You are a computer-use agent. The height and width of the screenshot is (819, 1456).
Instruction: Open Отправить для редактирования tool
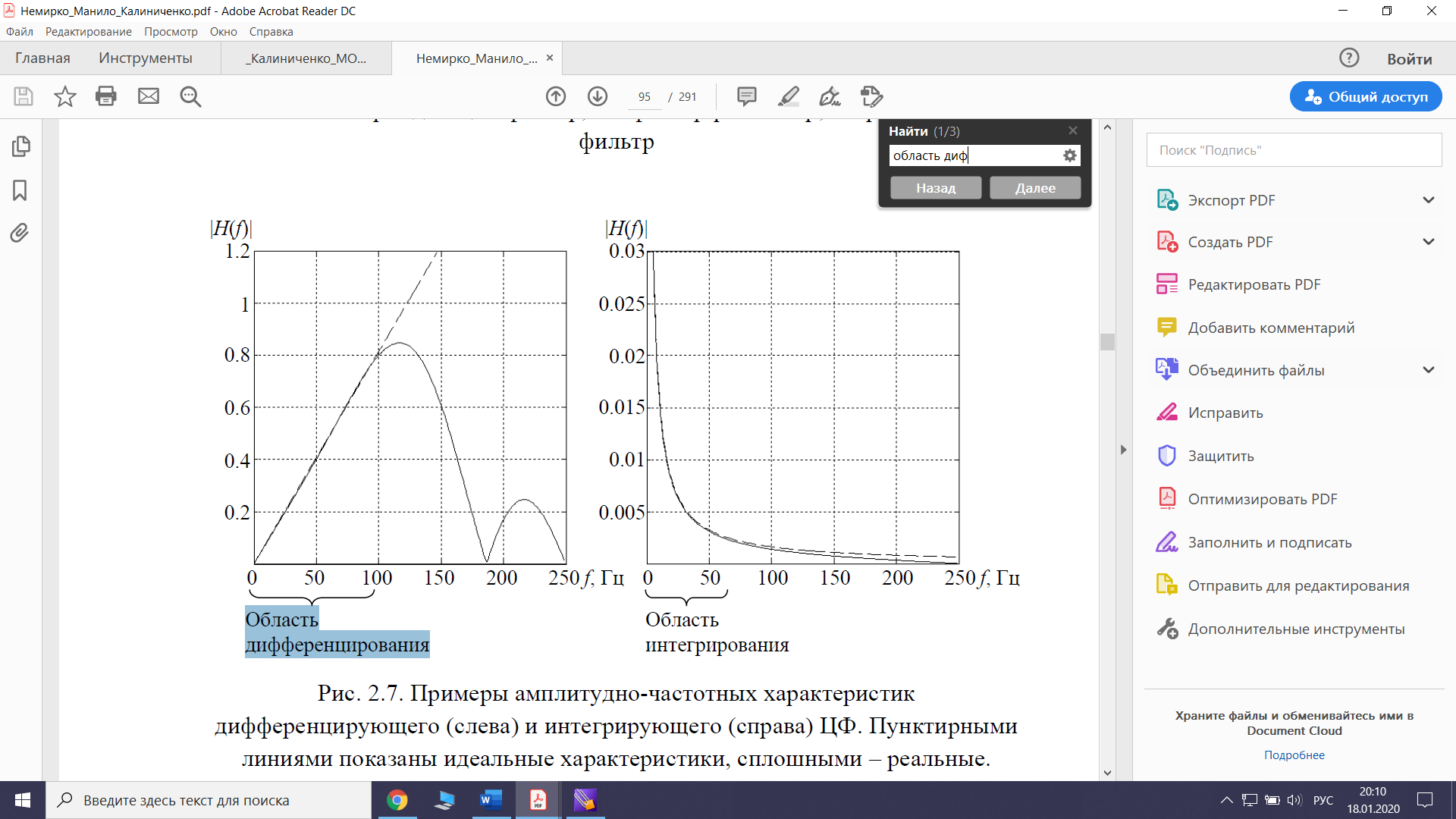1283,585
